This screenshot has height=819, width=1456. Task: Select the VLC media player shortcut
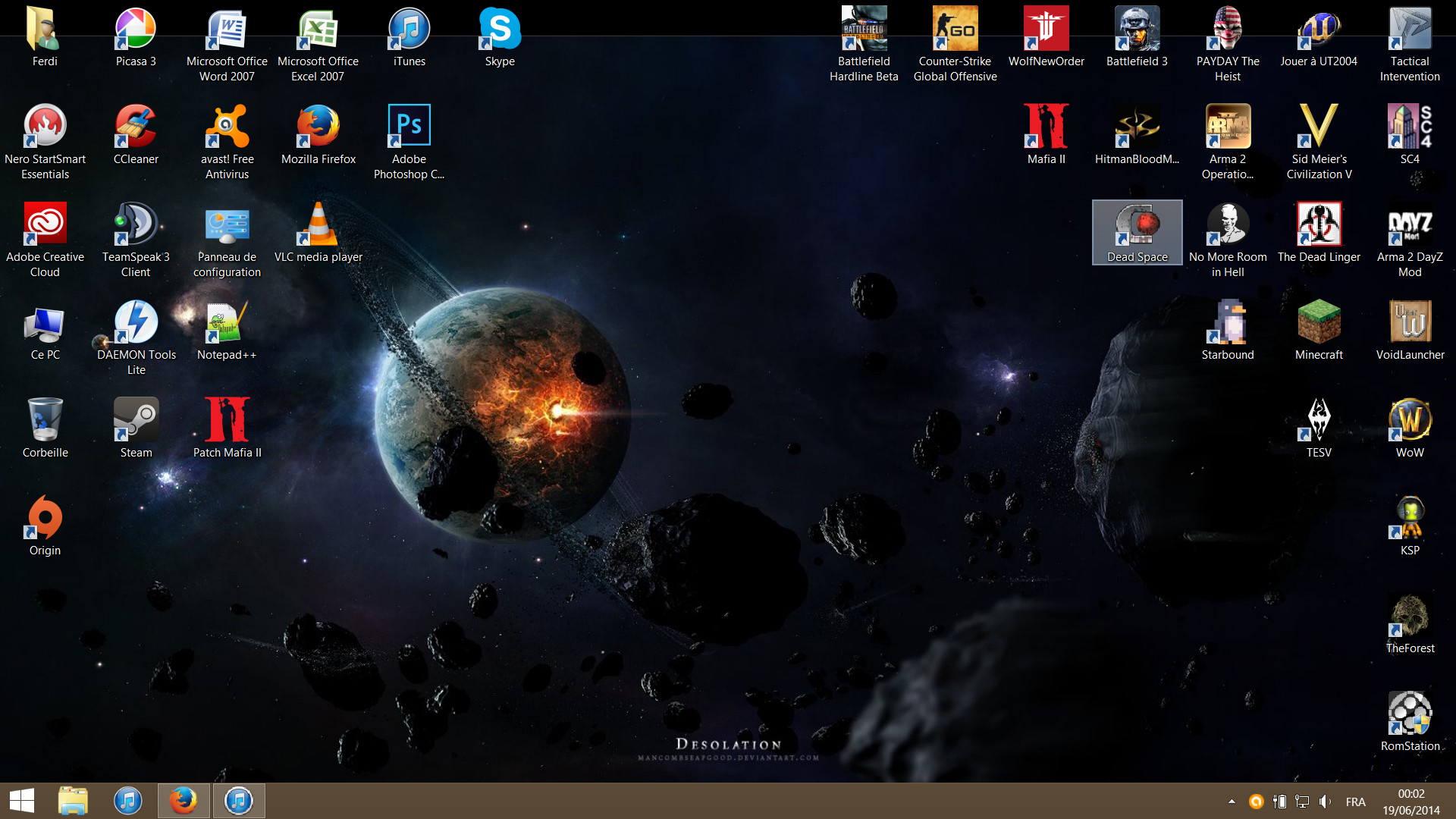[x=318, y=233]
